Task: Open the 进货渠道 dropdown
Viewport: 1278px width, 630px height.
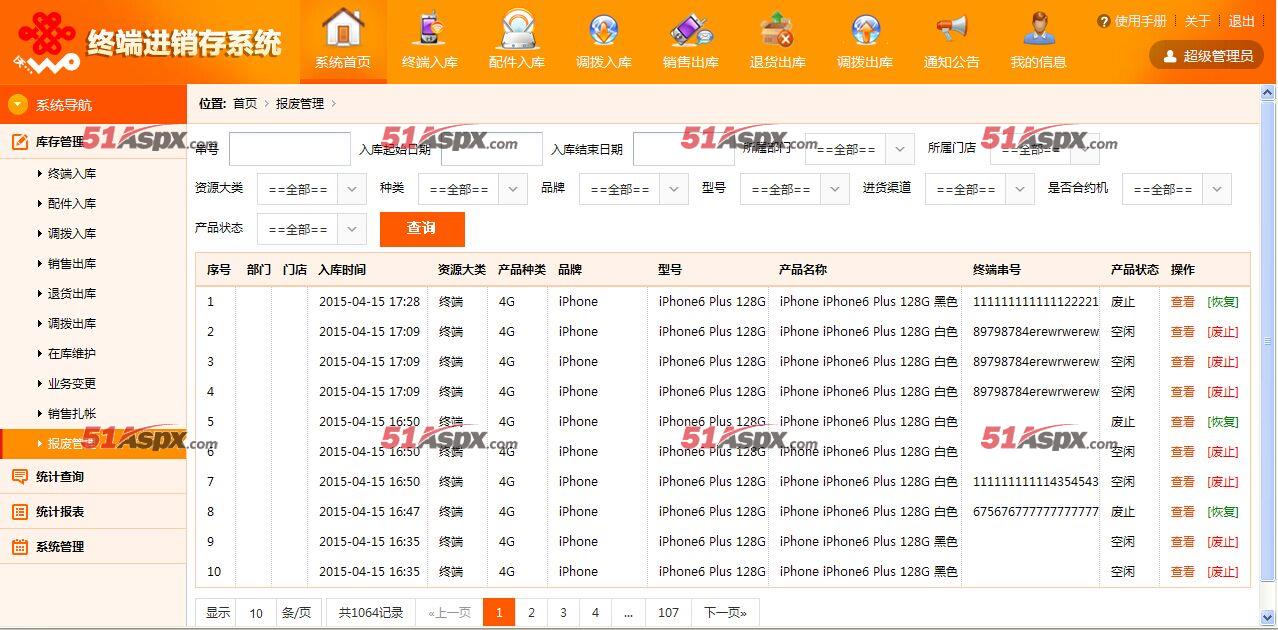Action: [x=980, y=189]
